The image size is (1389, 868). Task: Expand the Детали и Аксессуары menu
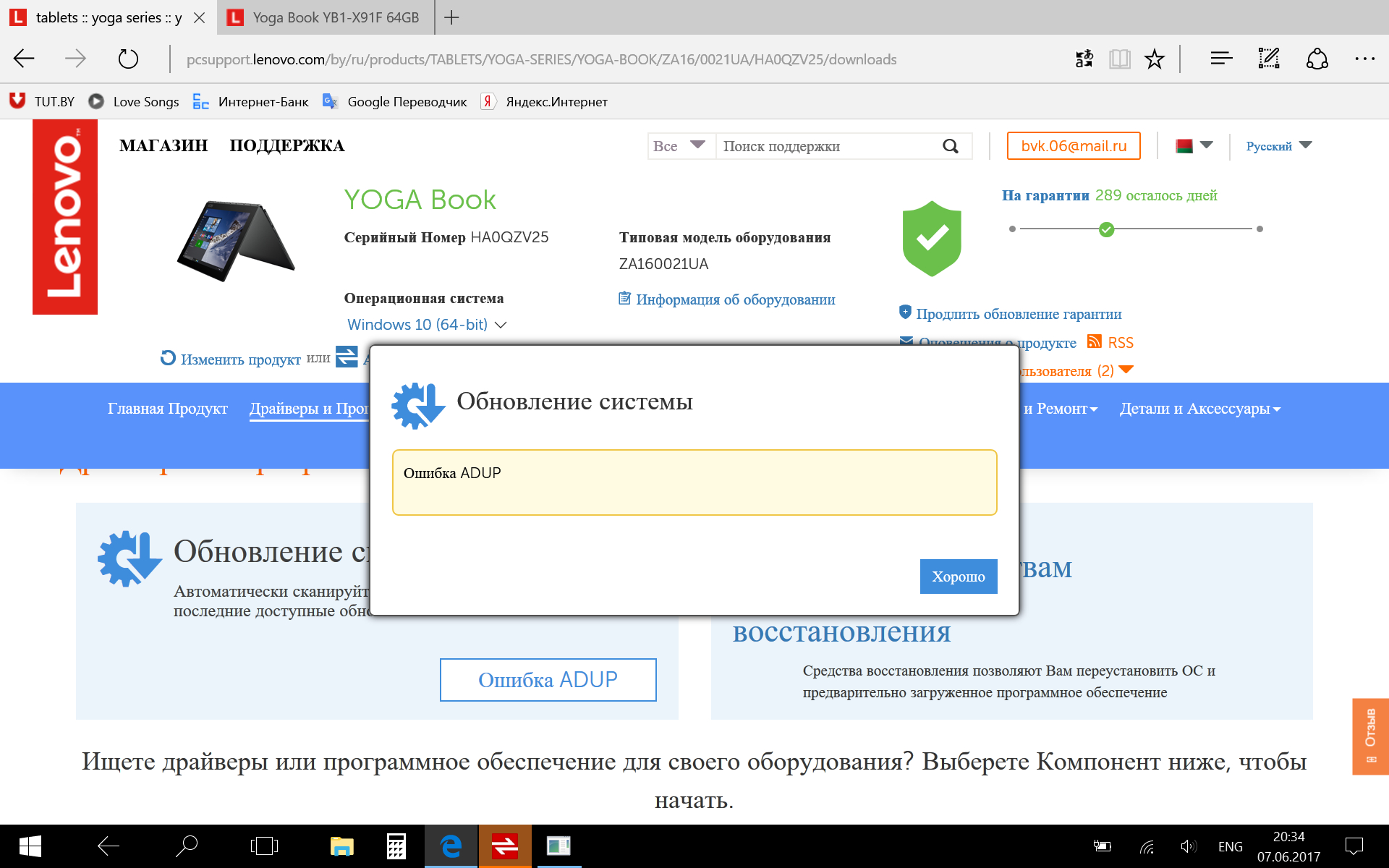click(1200, 409)
